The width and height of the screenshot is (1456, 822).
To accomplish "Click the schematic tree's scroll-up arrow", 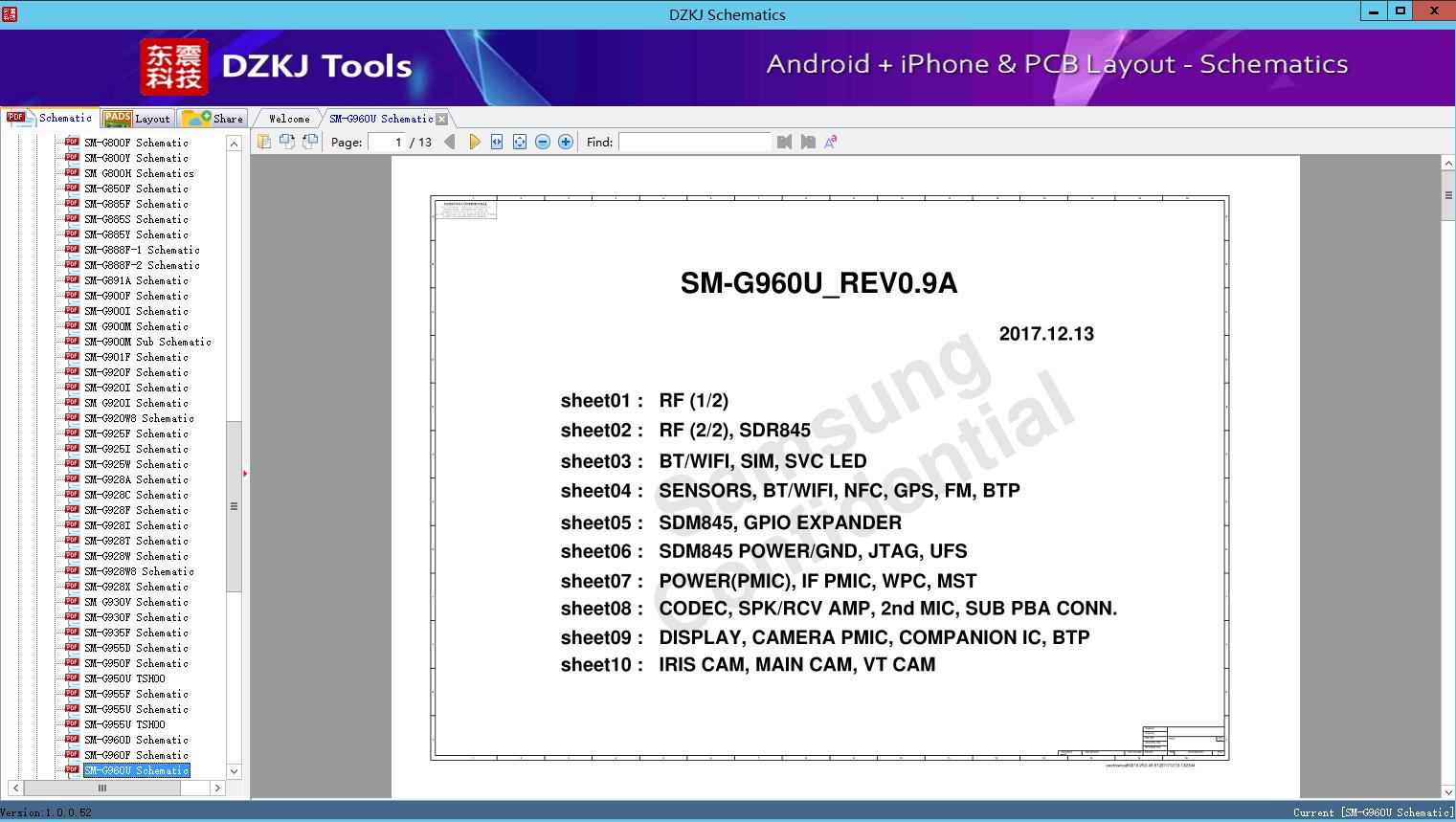I will point(234,144).
